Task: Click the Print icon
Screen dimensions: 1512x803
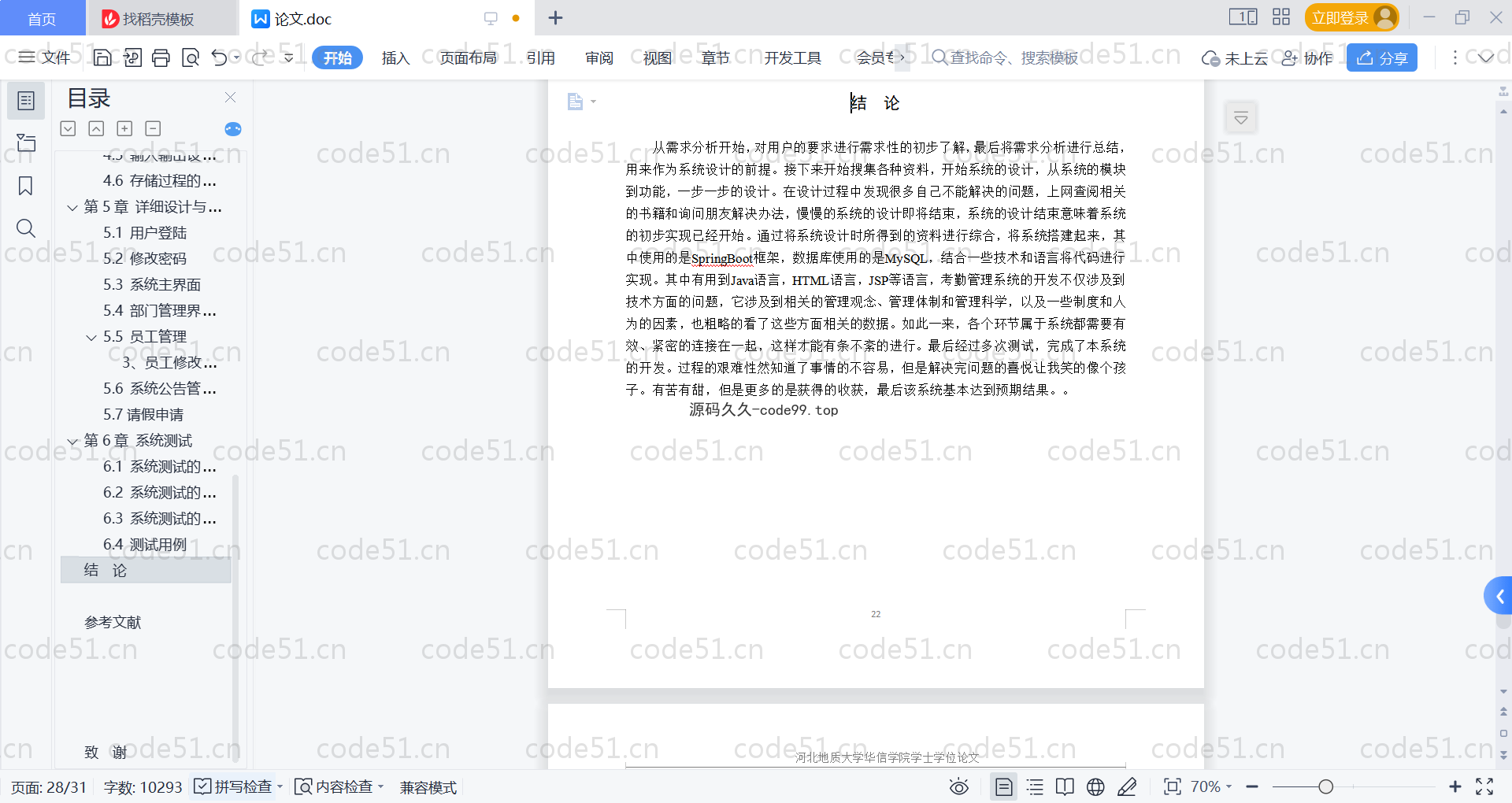Action: (161, 57)
